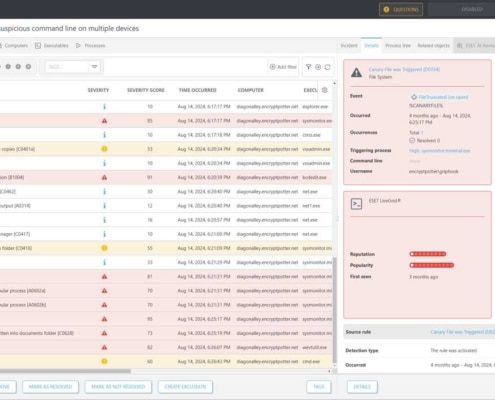Click the Processes play icon

tap(78, 46)
